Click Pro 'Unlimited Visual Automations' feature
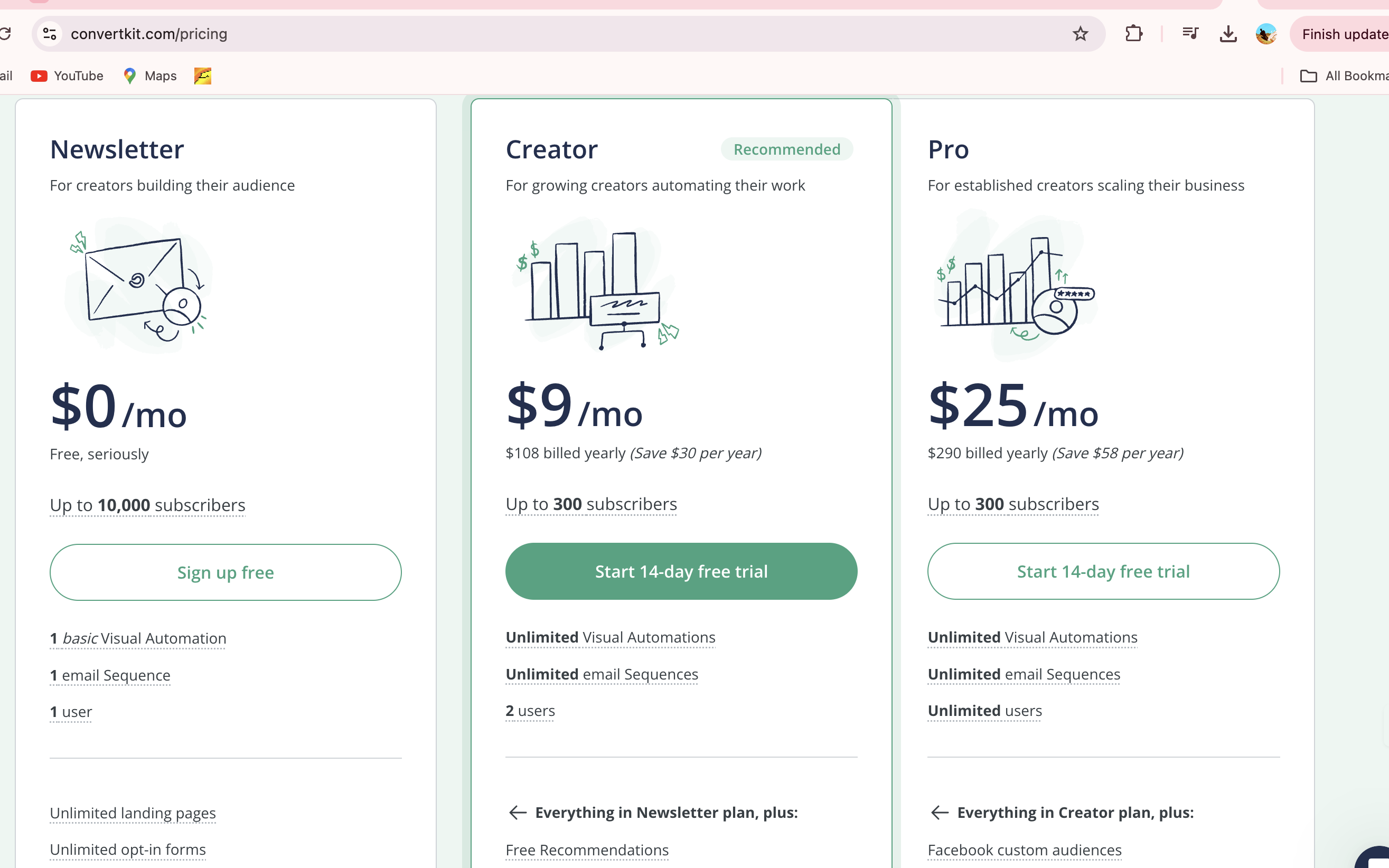This screenshot has height=868, width=1389. point(1033,637)
